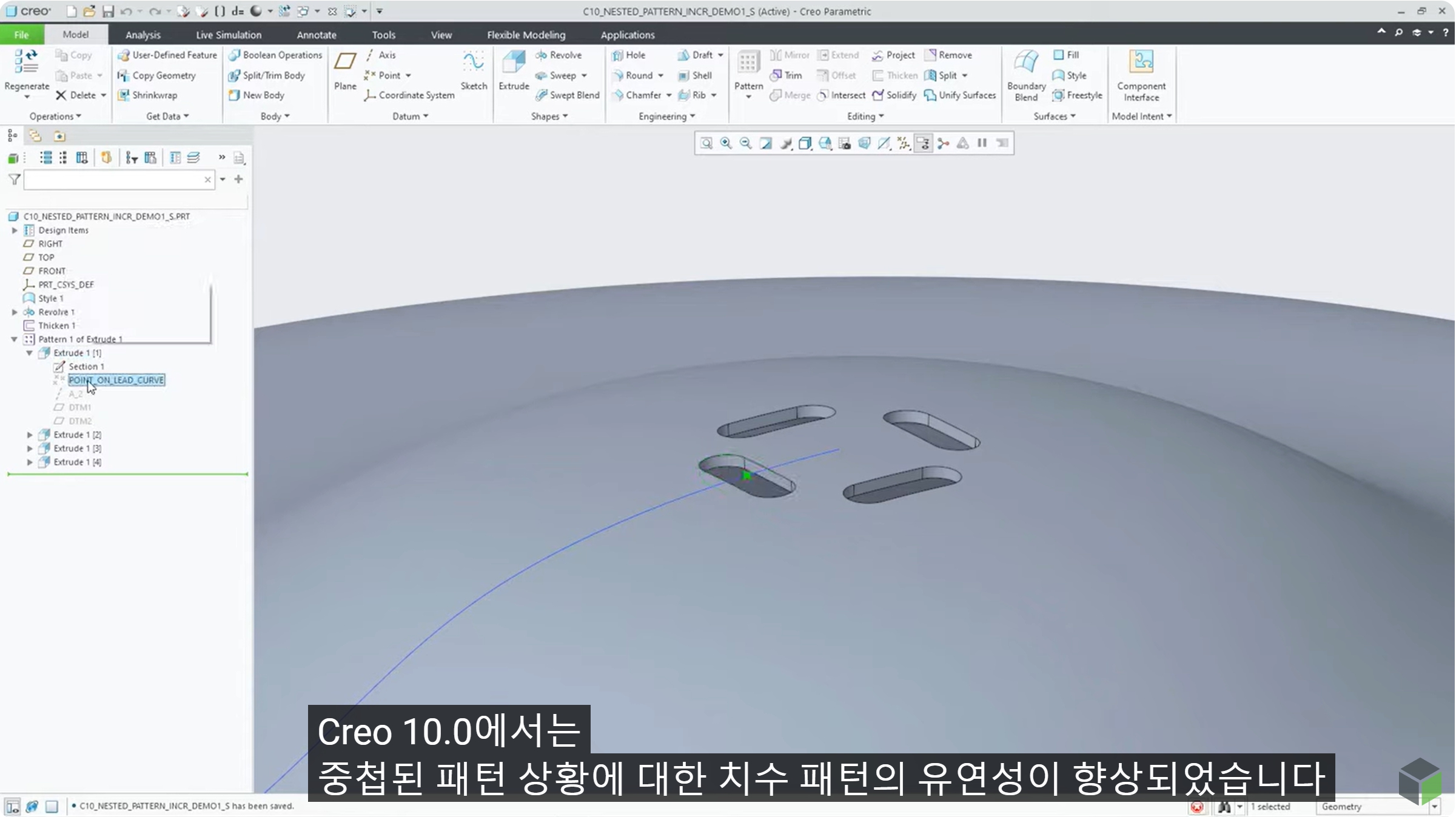Image resolution: width=1456 pixels, height=817 pixels.
Task: Click the Search binoculars icon in status bar
Action: (1224, 807)
